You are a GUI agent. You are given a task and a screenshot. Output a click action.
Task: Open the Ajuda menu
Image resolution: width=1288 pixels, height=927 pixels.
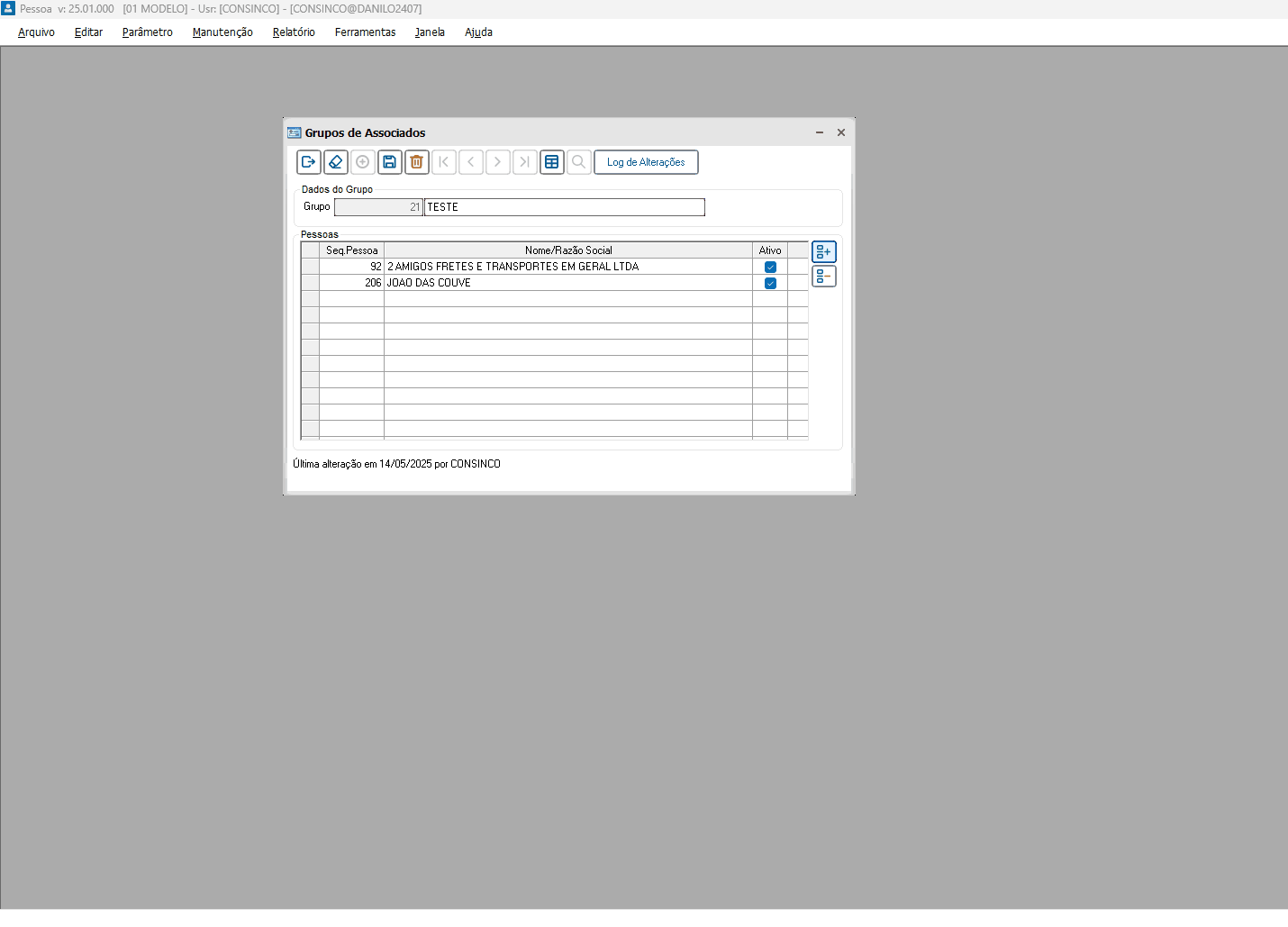click(478, 32)
